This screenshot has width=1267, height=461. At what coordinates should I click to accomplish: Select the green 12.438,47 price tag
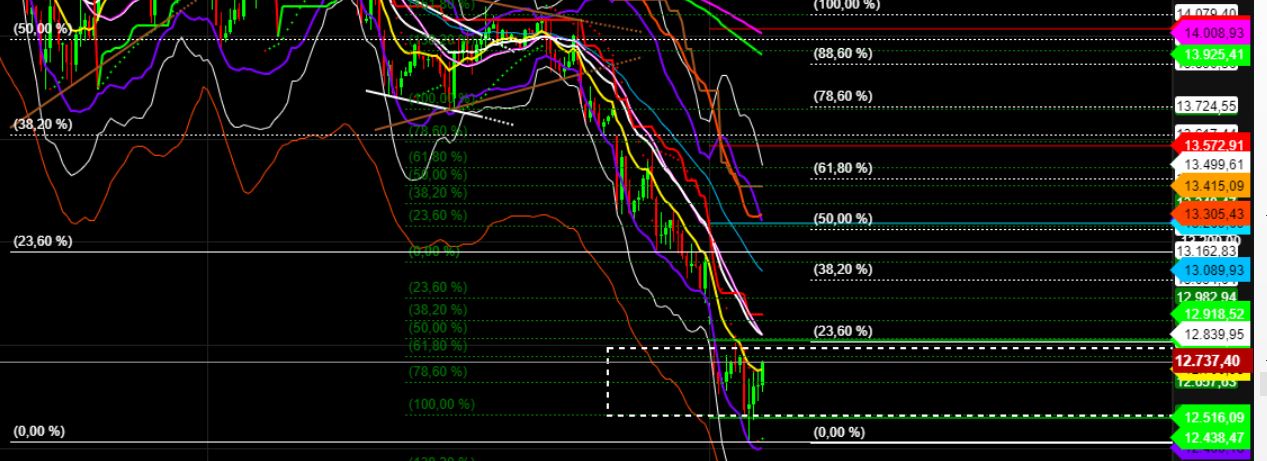tap(1209, 438)
